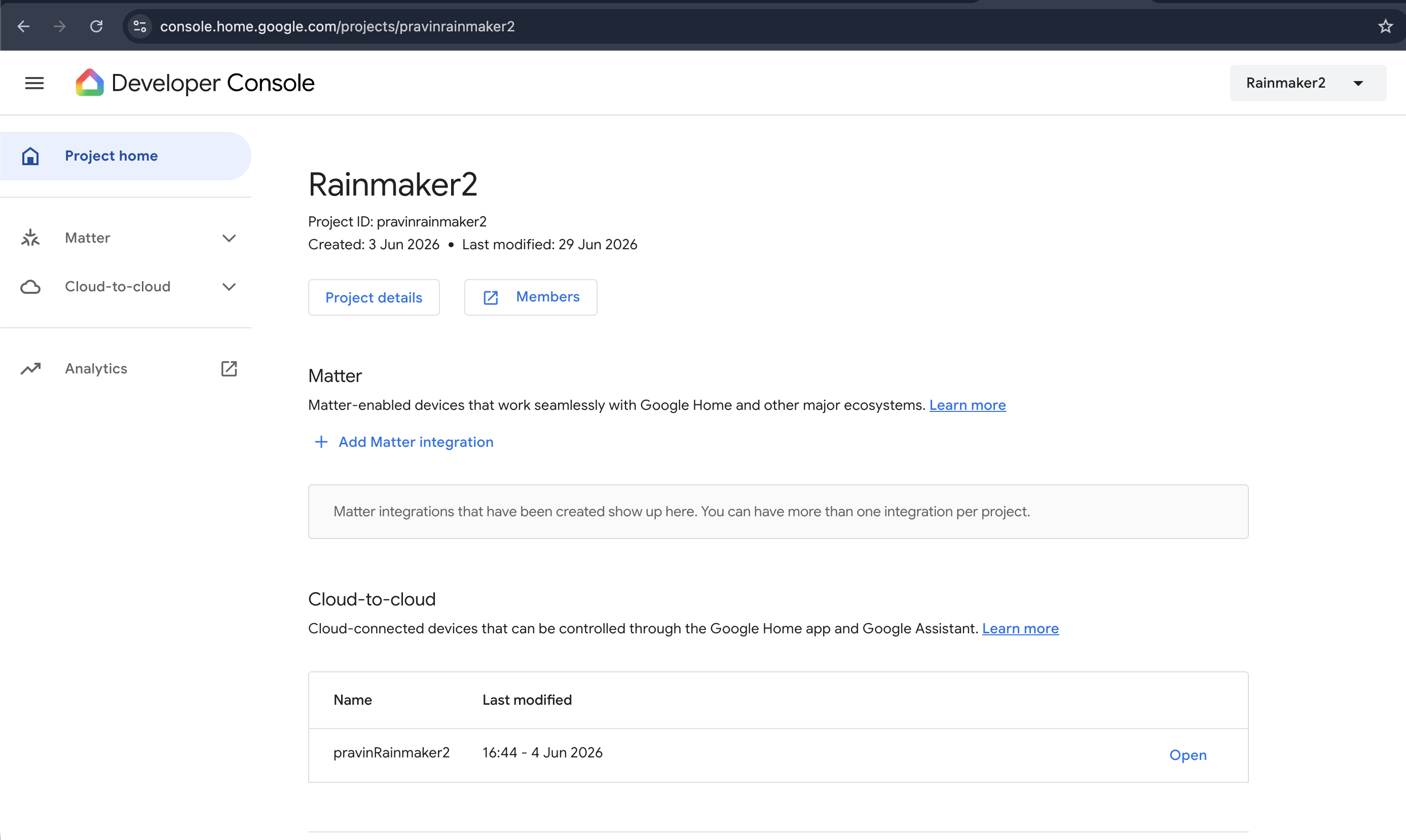1406x840 pixels.
Task: Click the browser address bar URL
Action: tap(338, 27)
